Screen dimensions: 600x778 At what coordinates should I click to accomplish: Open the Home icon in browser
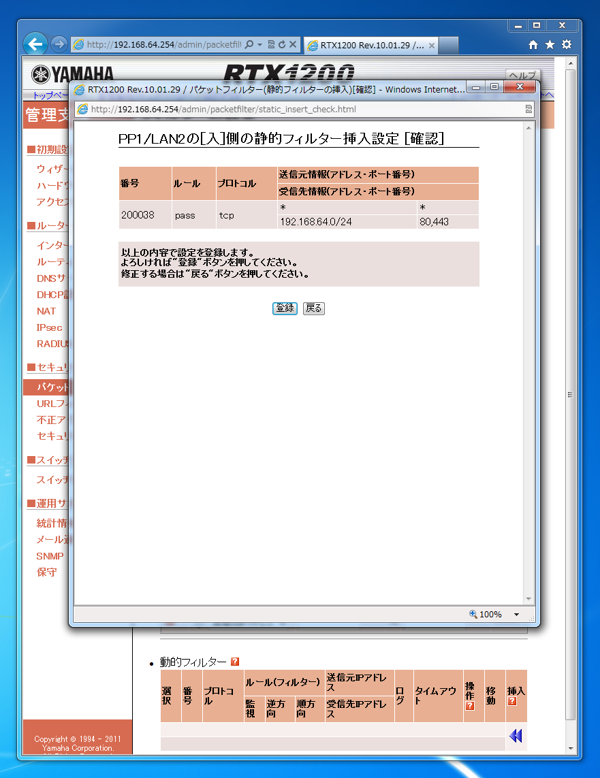pyautogui.click(x=533, y=45)
